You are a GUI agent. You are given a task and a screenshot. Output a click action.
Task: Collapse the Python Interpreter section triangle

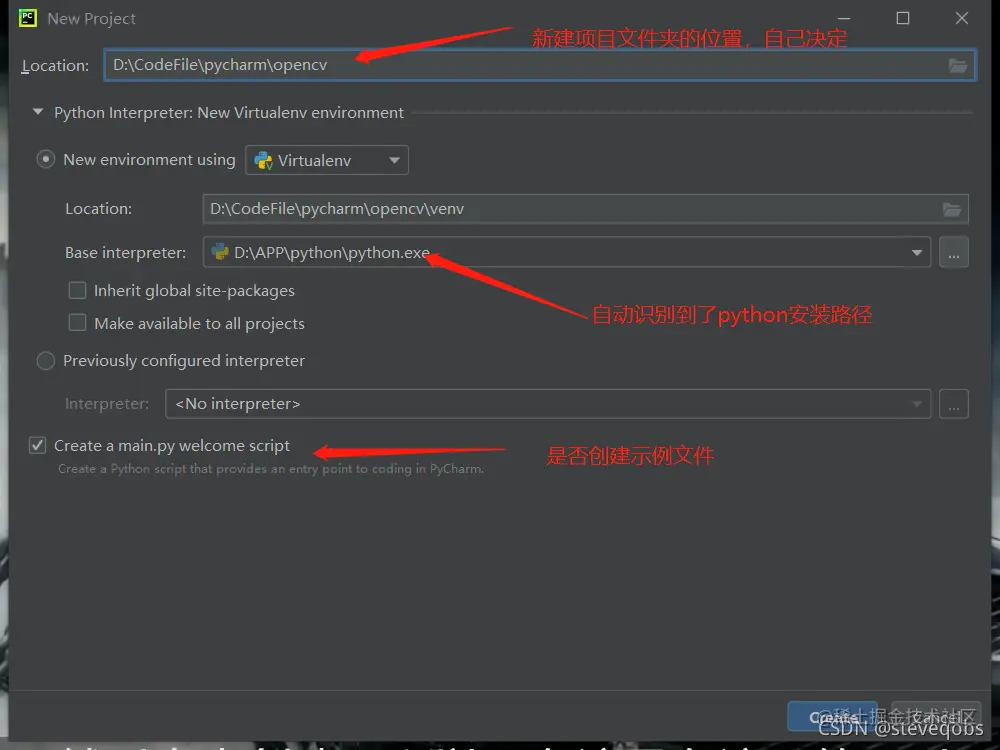(38, 112)
